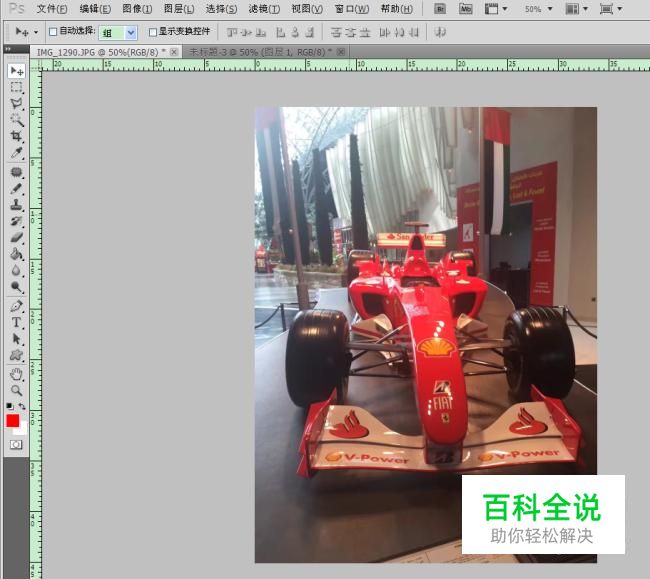
Task: Select the Brush tool
Action: click(x=16, y=189)
